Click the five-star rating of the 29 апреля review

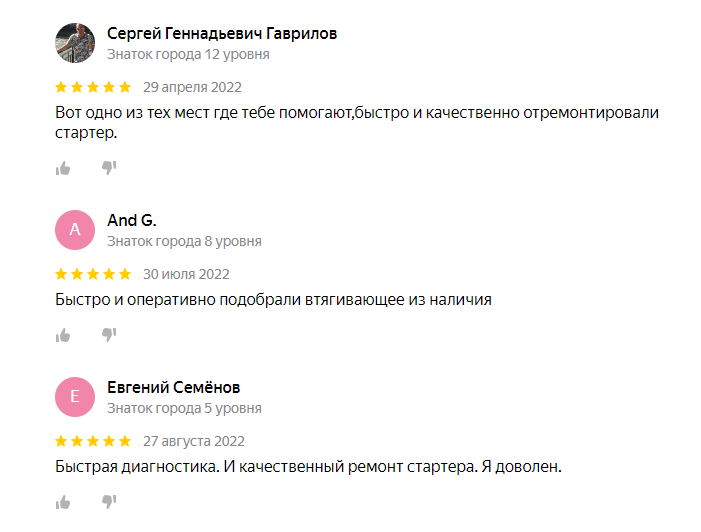[x=93, y=87]
